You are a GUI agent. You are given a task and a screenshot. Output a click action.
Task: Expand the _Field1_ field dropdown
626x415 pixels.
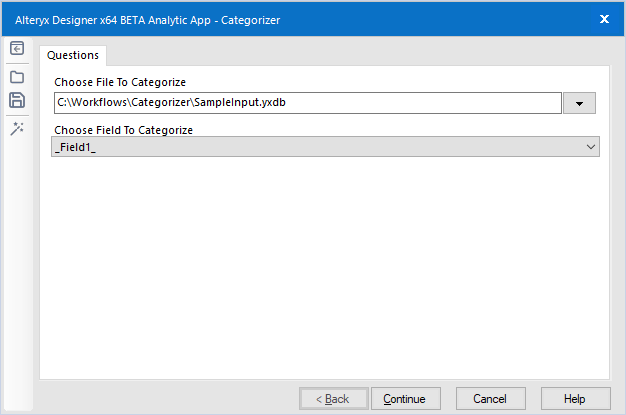click(x=325, y=147)
